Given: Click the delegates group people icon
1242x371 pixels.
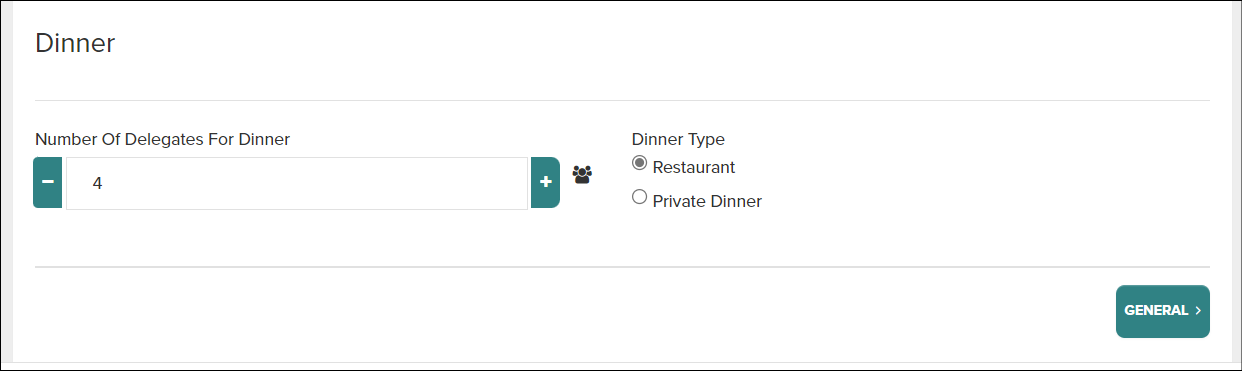Looking at the screenshot, I should pos(582,174).
